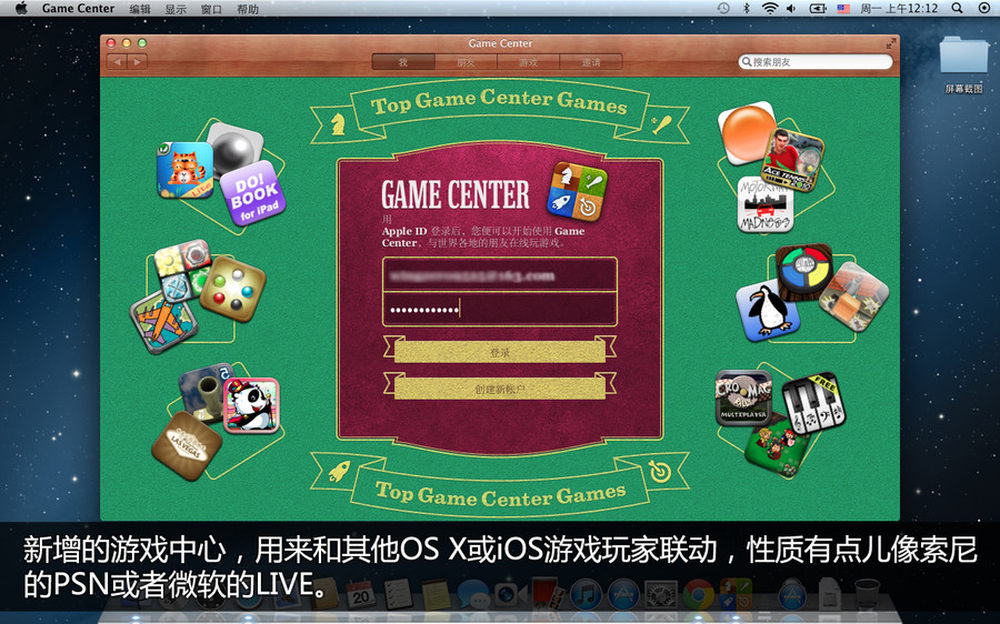This screenshot has width=1000, height=624.
Task: Click the back navigation arrow
Action: 117,61
